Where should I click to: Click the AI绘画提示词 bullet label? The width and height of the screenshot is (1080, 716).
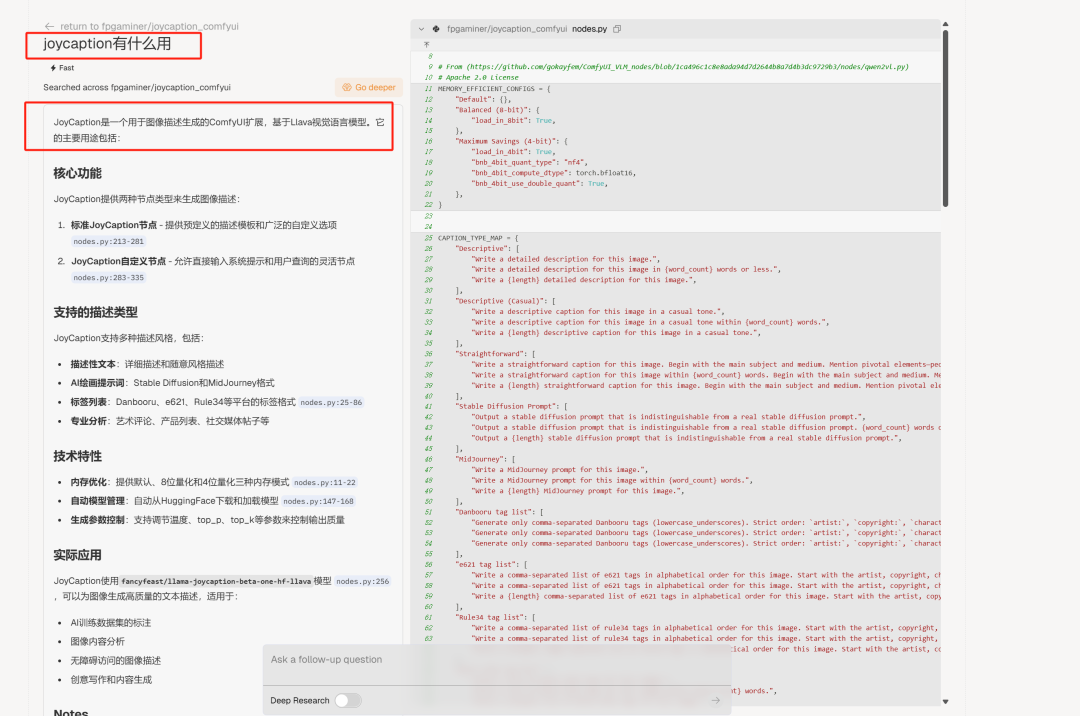[x=98, y=383]
